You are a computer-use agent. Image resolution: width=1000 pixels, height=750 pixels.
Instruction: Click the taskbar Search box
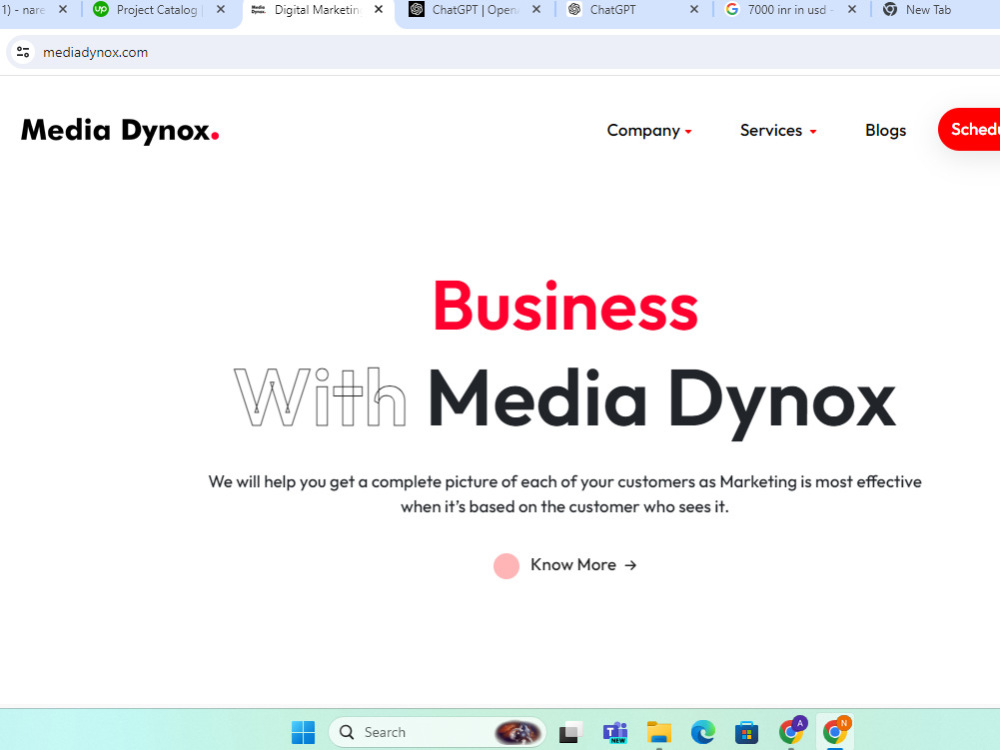point(437,732)
